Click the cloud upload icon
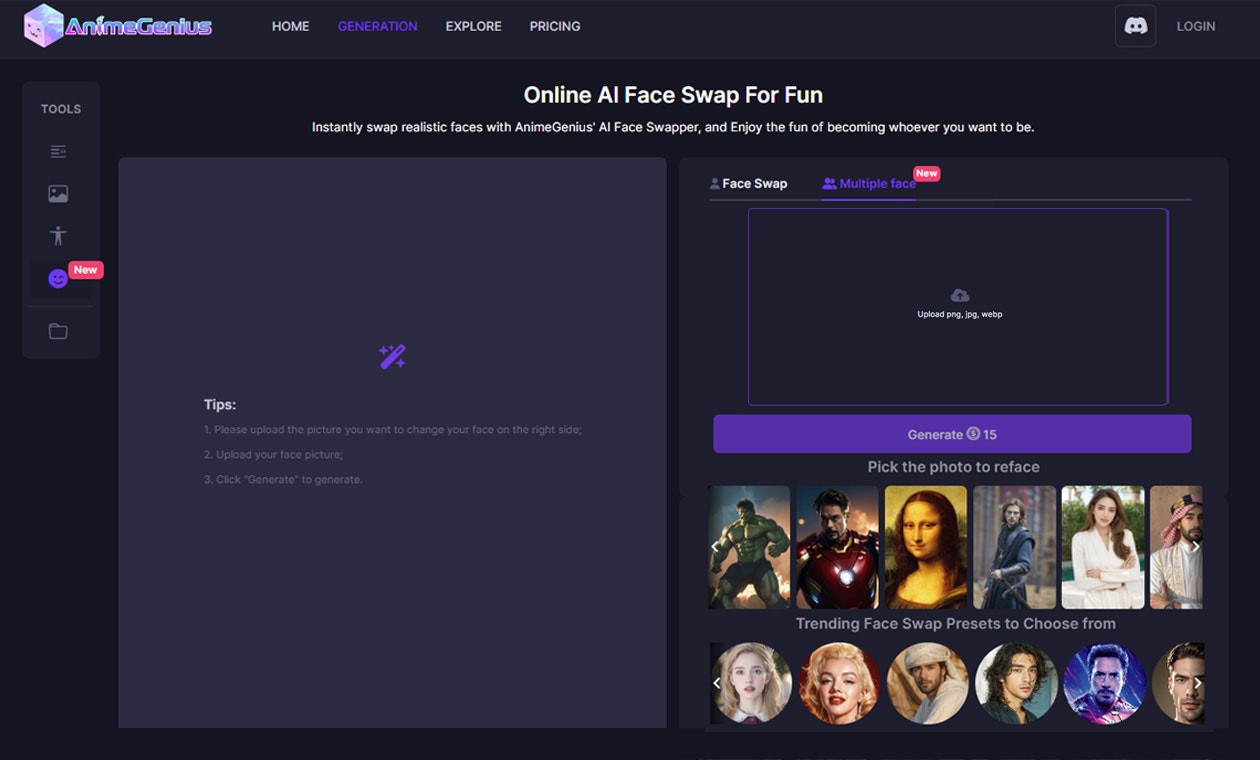1260x760 pixels. 959,295
